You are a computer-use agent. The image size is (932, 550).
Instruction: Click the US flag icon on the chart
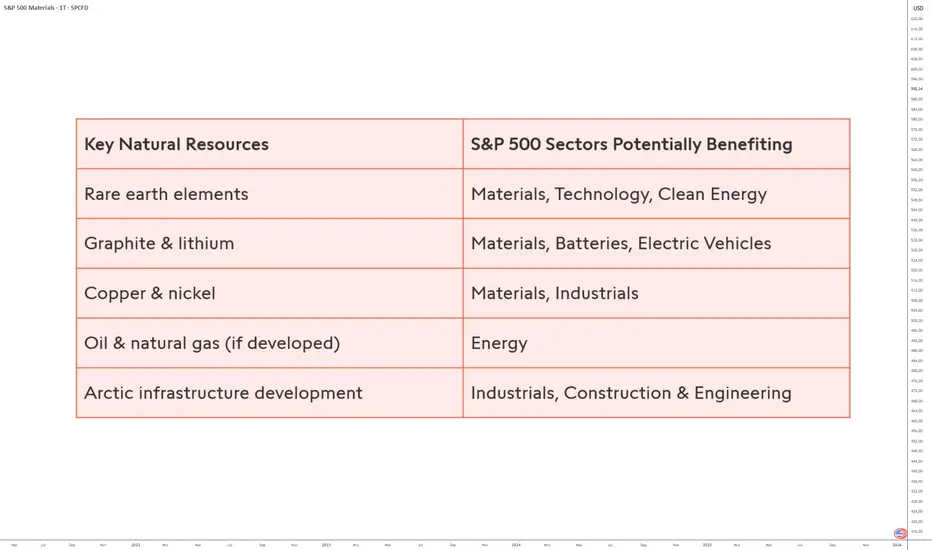(x=900, y=534)
